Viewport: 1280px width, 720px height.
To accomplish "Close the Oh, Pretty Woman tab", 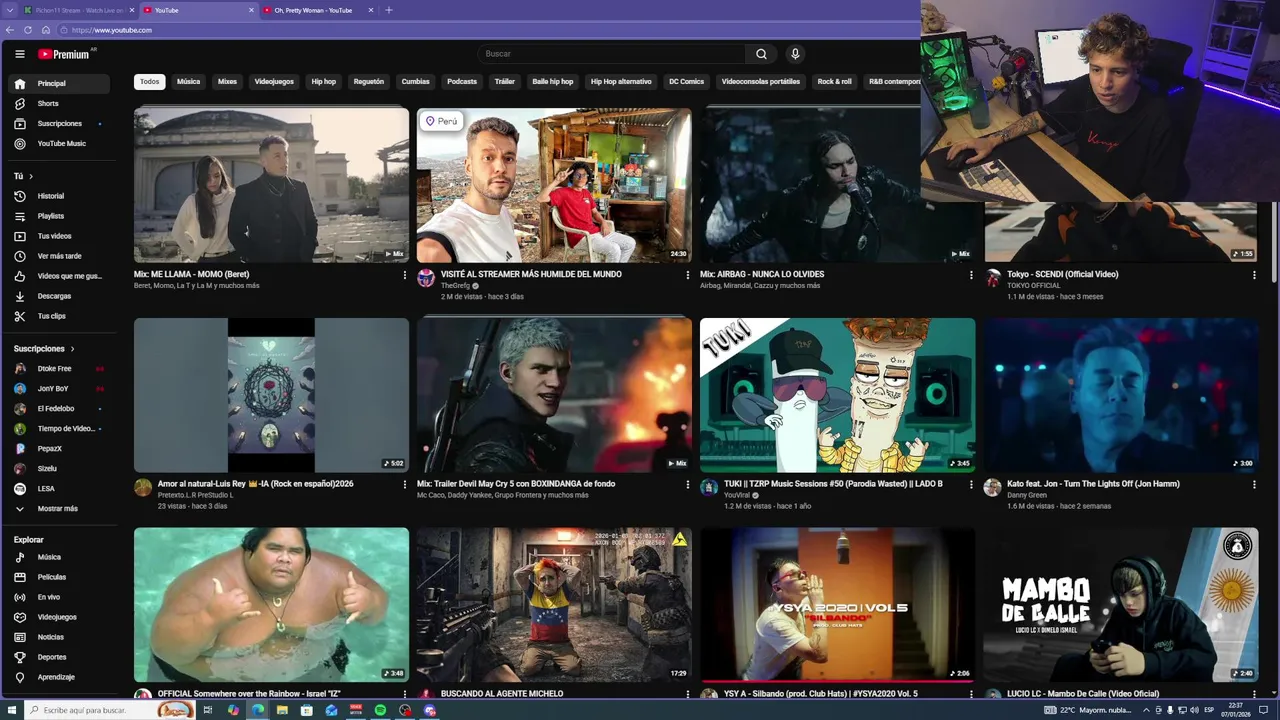I will pos(371,10).
